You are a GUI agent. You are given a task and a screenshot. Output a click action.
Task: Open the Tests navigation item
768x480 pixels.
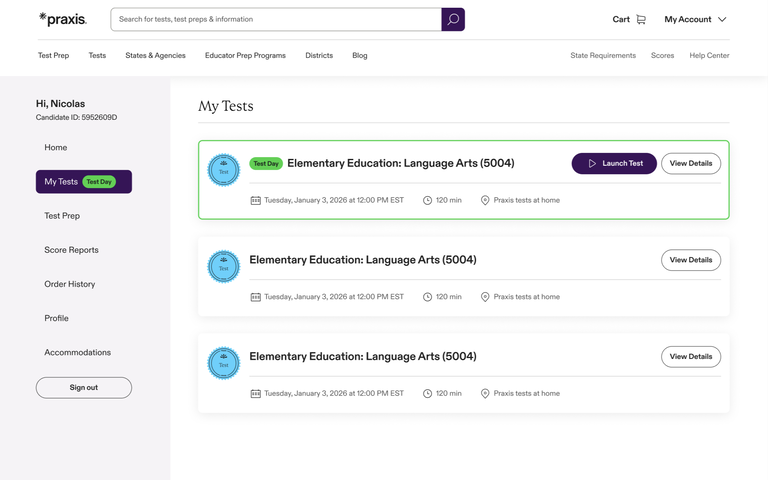pyautogui.click(x=97, y=55)
